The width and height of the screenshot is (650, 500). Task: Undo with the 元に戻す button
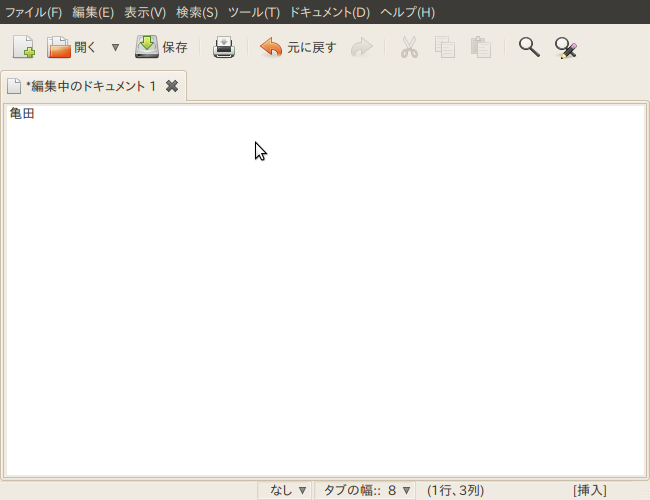click(298, 47)
